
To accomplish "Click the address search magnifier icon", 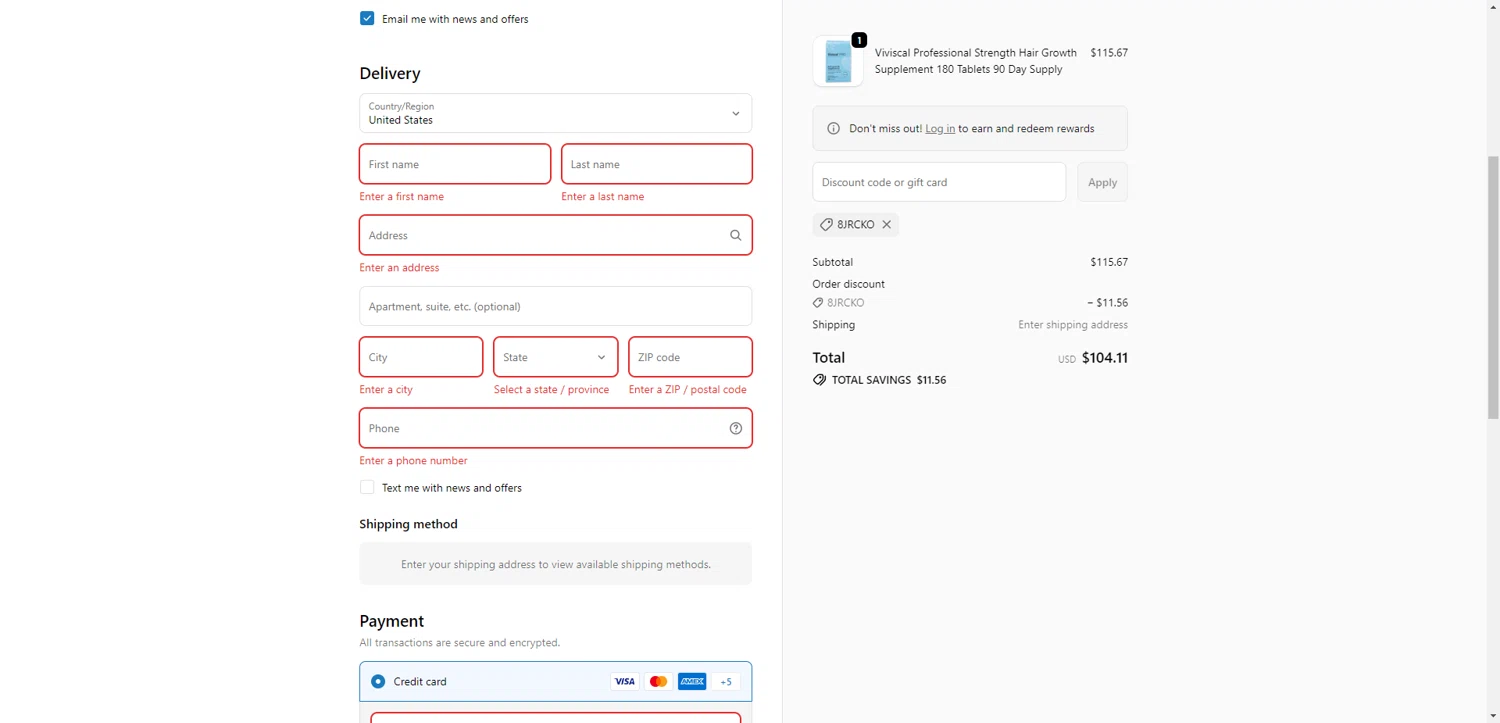I will (x=735, y=236).
